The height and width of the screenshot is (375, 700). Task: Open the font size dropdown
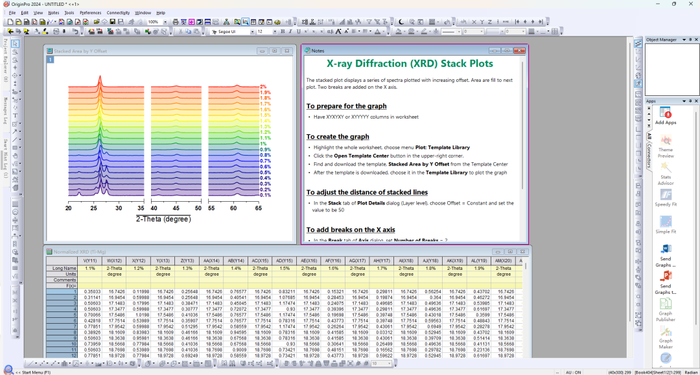pos(275,32)
